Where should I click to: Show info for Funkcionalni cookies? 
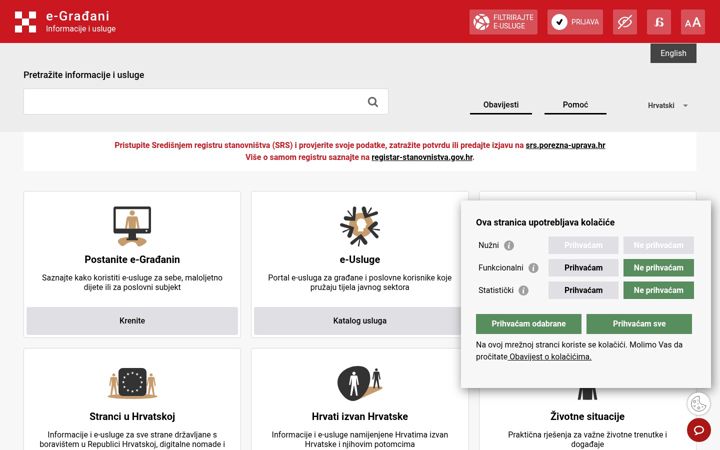533,268
